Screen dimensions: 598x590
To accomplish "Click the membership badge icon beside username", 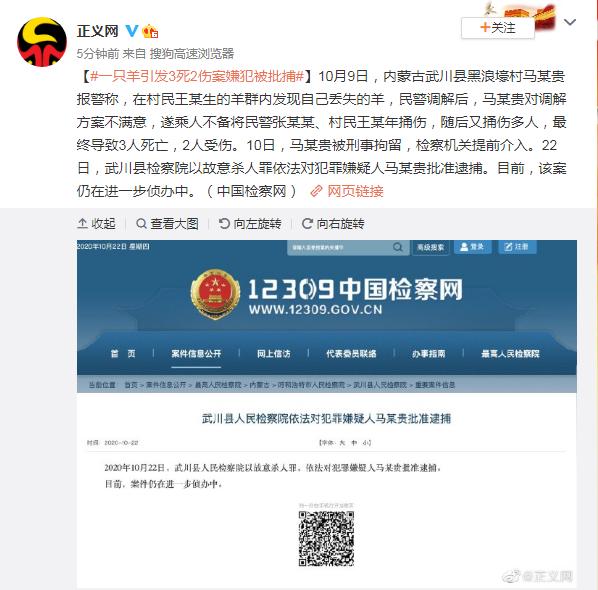I will pos(150,31).
